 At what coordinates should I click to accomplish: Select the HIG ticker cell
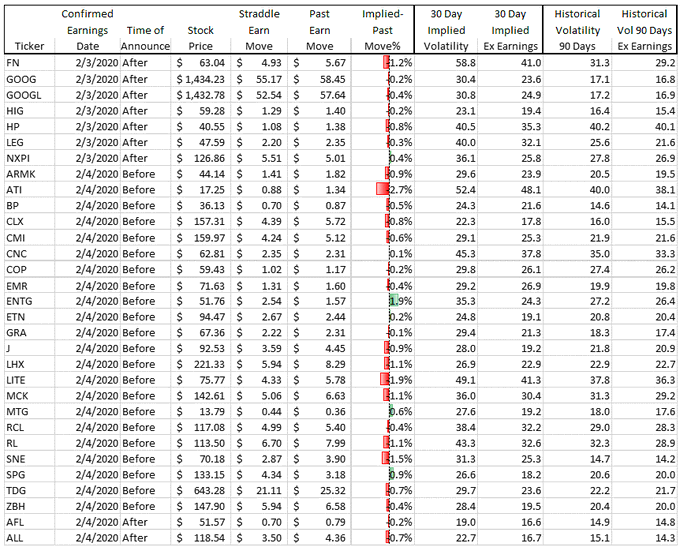(29, 111)
